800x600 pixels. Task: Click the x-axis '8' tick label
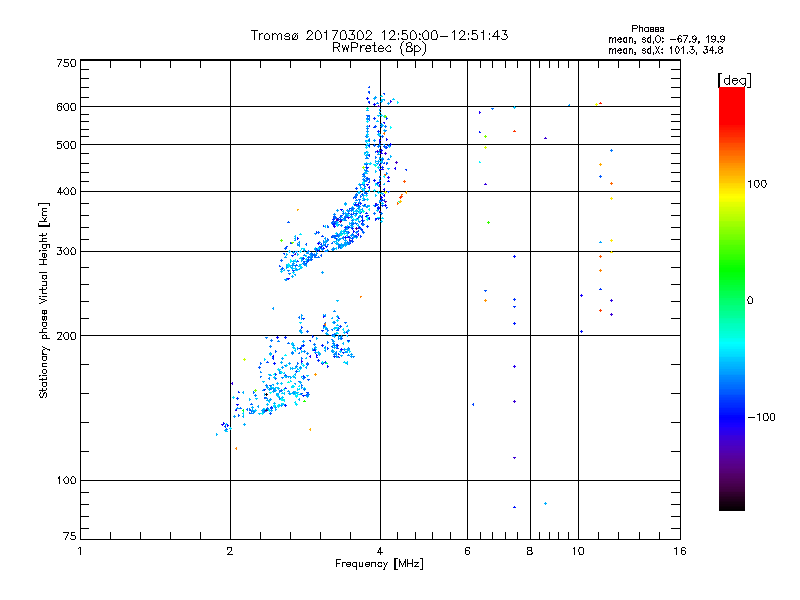point(530,551)
